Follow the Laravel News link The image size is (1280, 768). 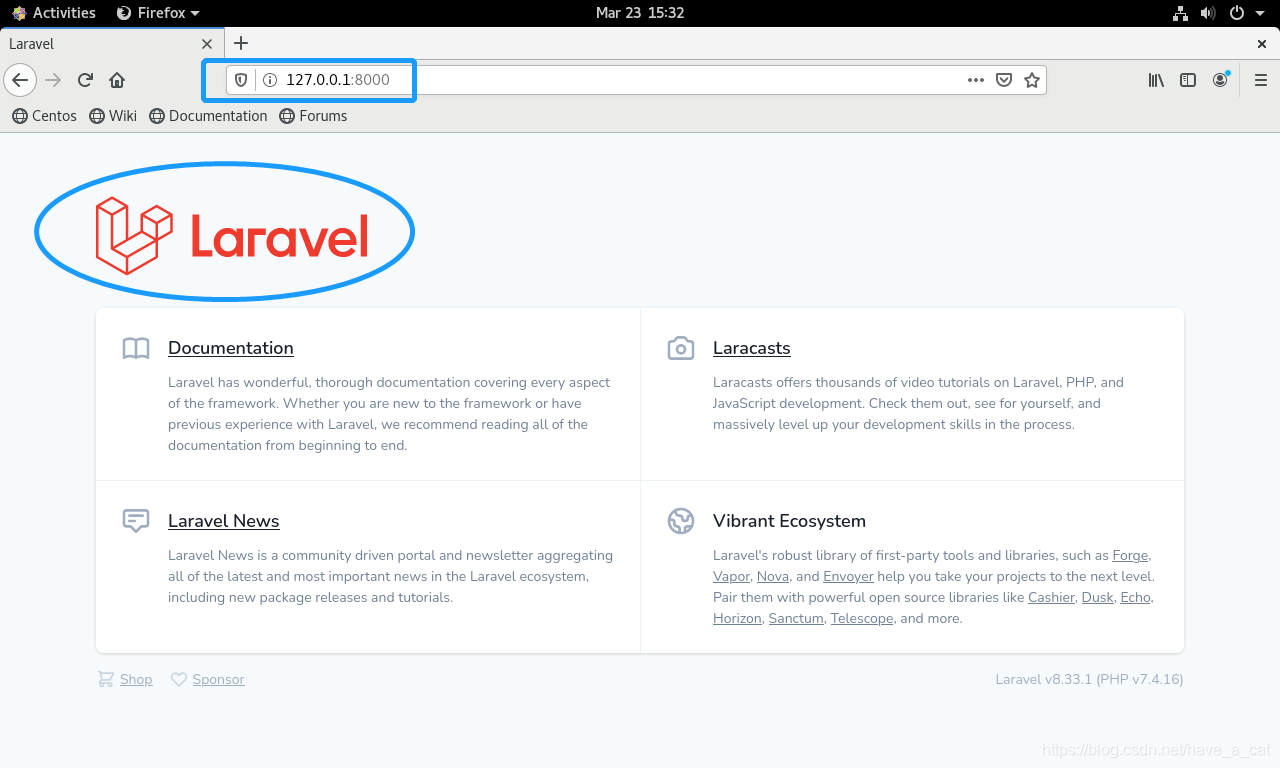(223, 521)
